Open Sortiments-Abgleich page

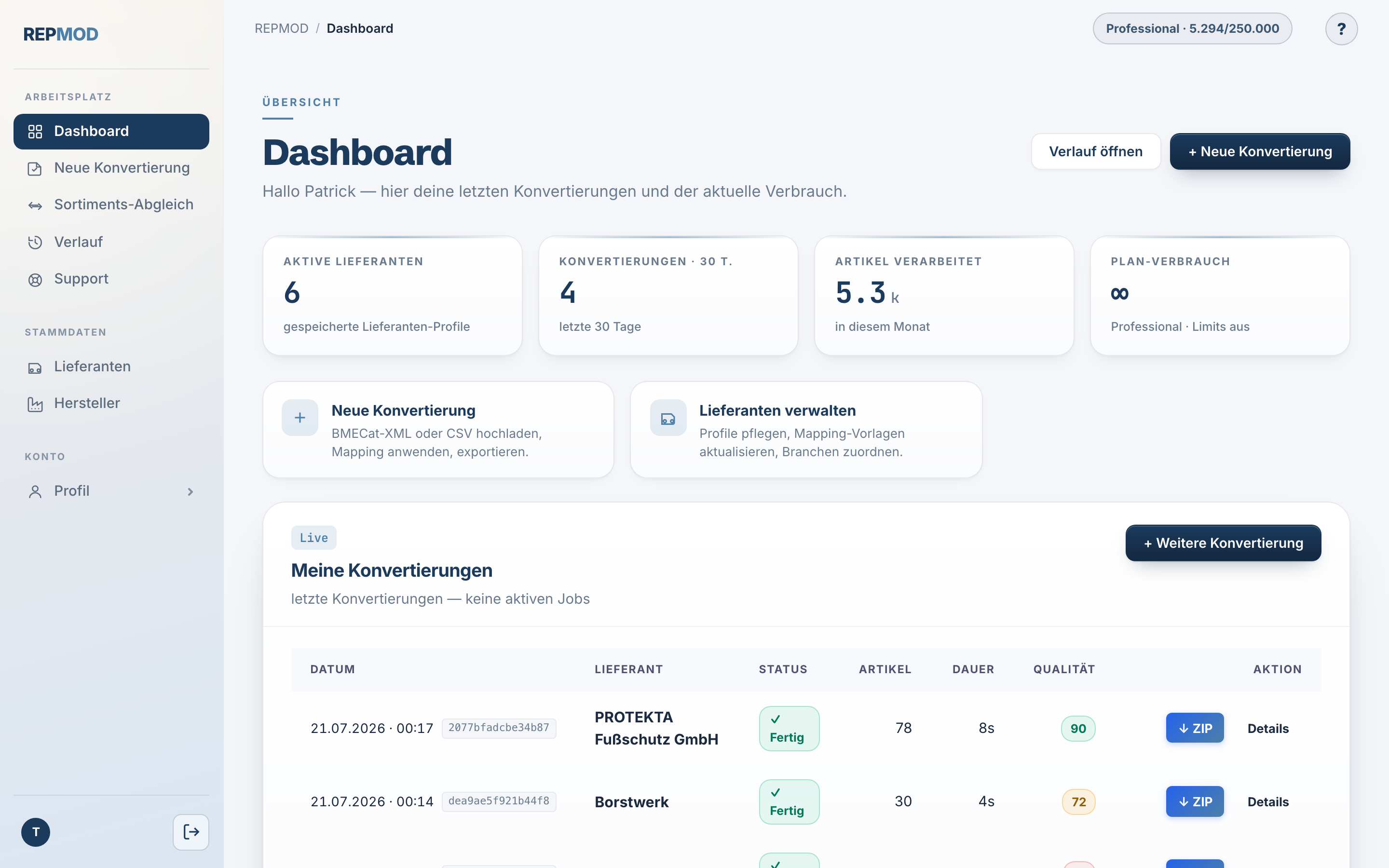[x=111, y=205]
